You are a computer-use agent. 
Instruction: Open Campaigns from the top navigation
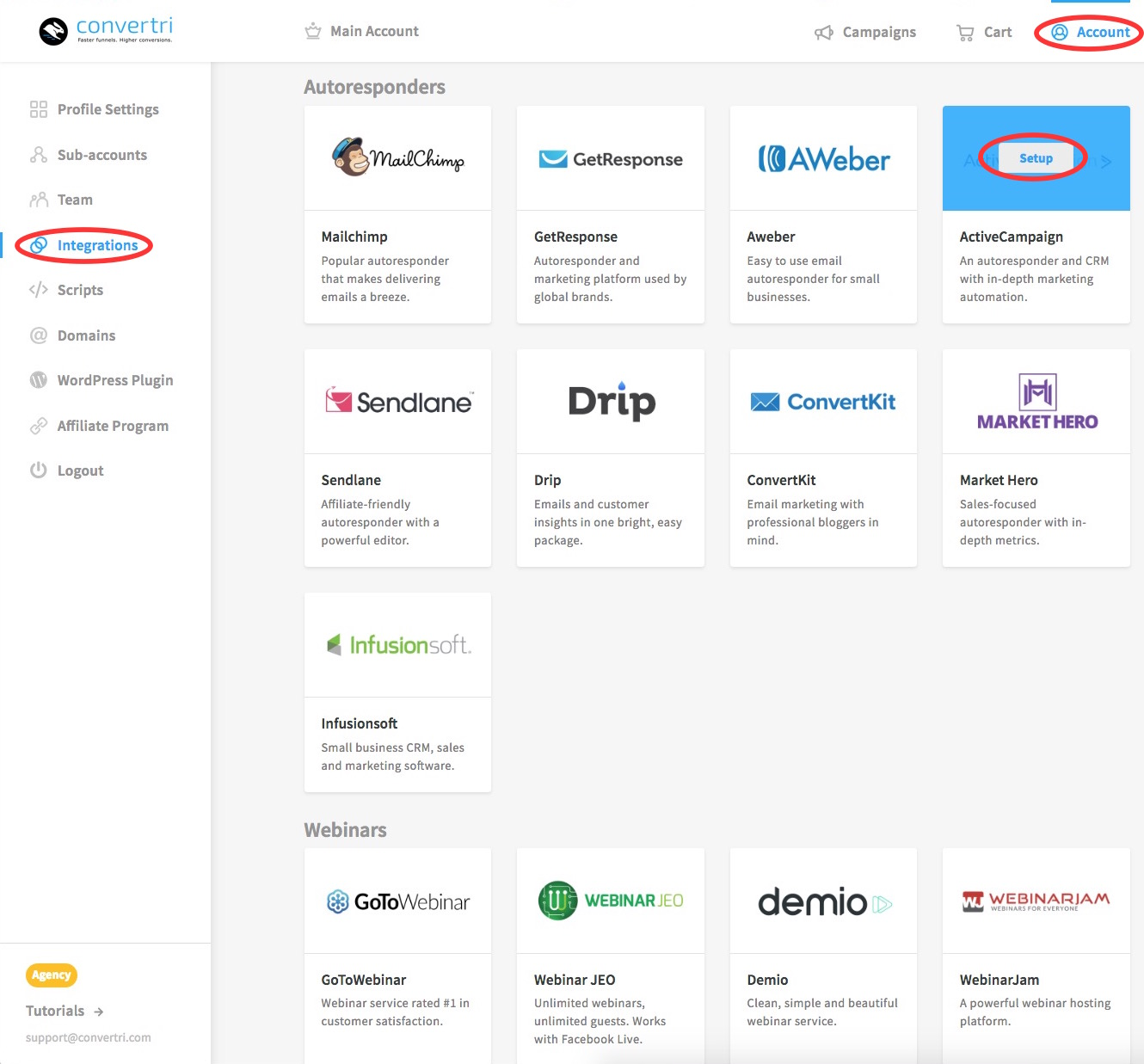pyautogui.click(x=865, y=33)
